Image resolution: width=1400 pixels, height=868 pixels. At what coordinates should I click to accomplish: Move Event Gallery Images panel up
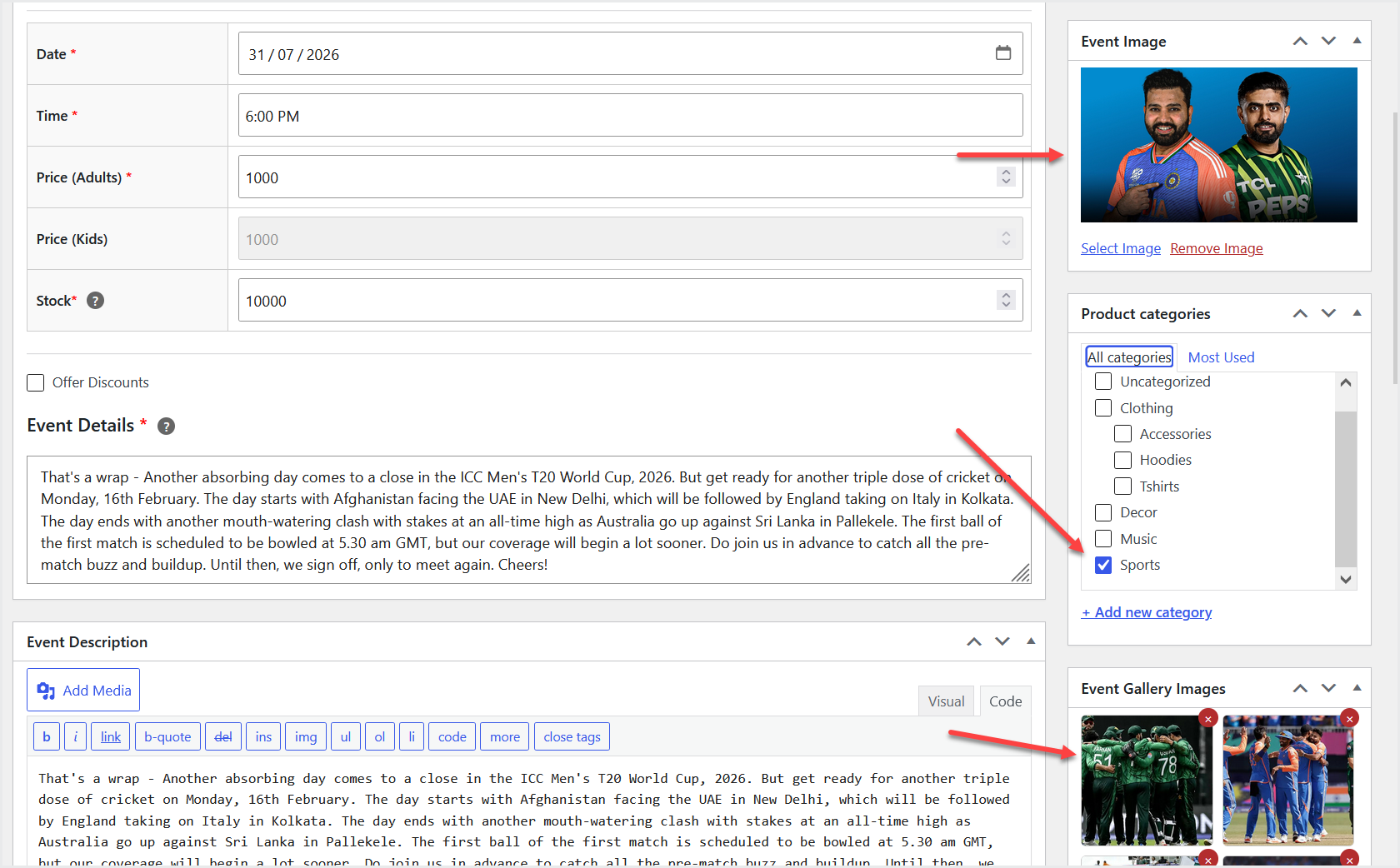(x=1300, y=688)
